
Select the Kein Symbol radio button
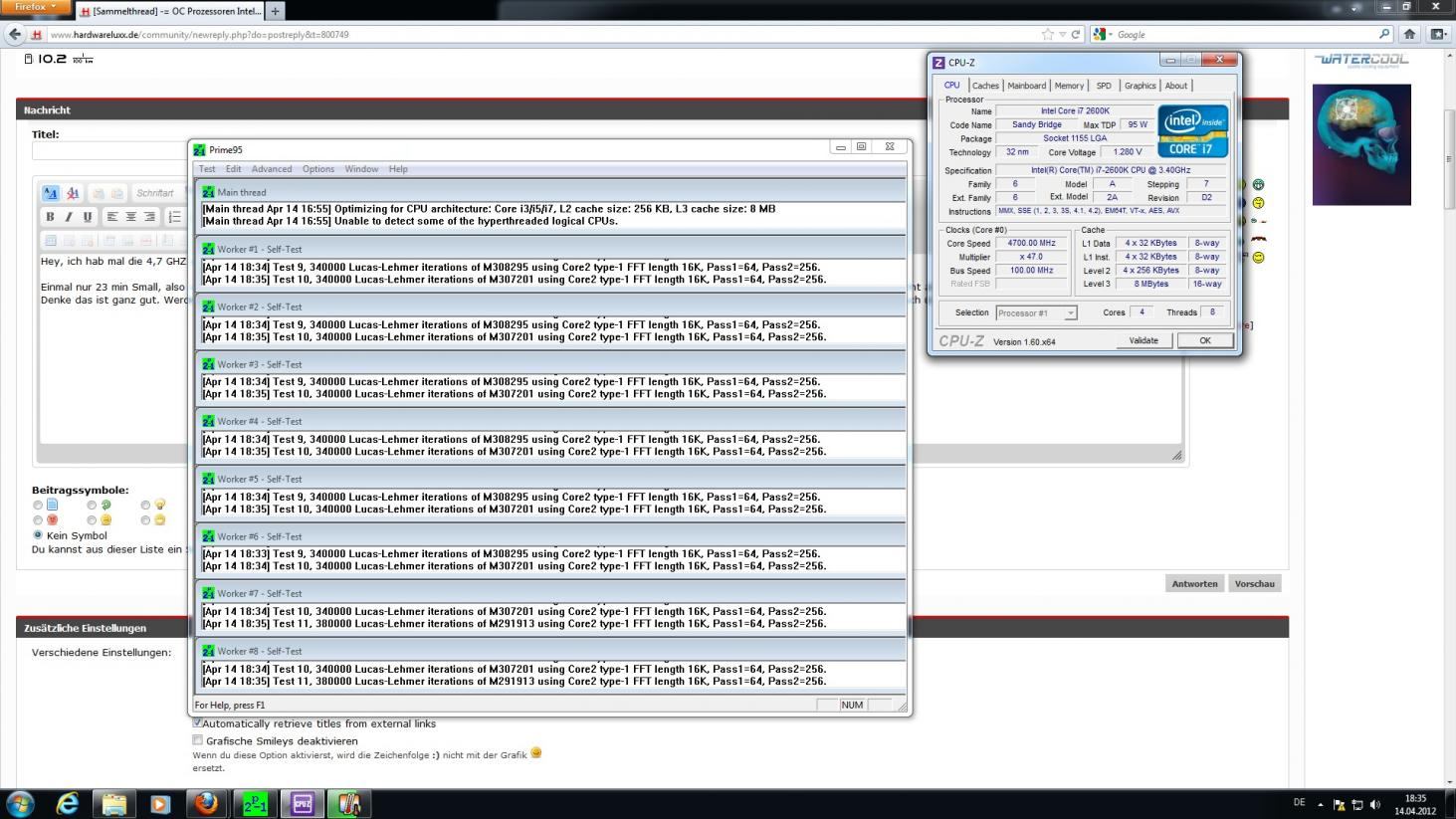pyautogui.click(x=38, y=535)
